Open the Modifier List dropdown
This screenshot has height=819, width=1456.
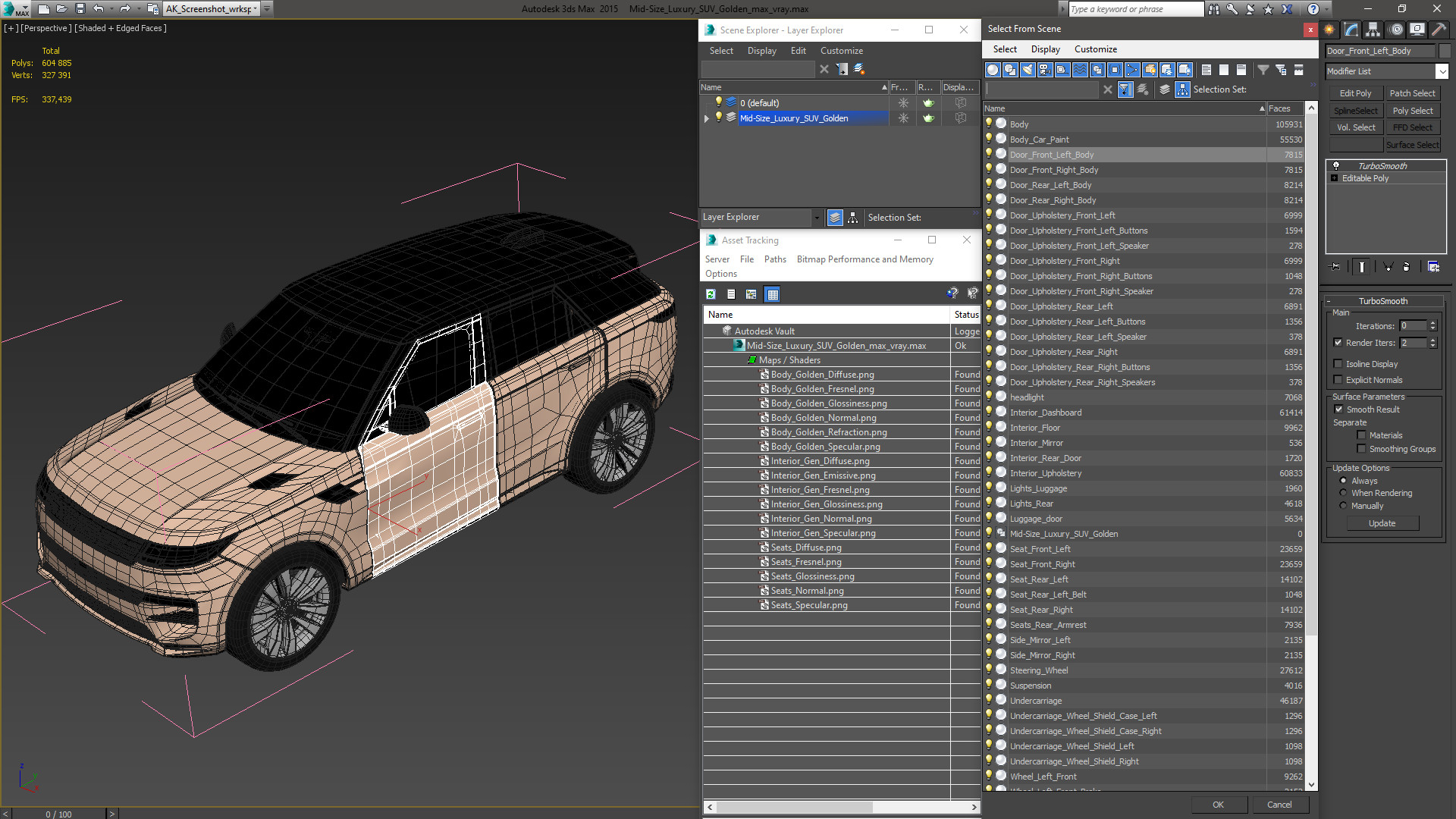(1442, 71)
